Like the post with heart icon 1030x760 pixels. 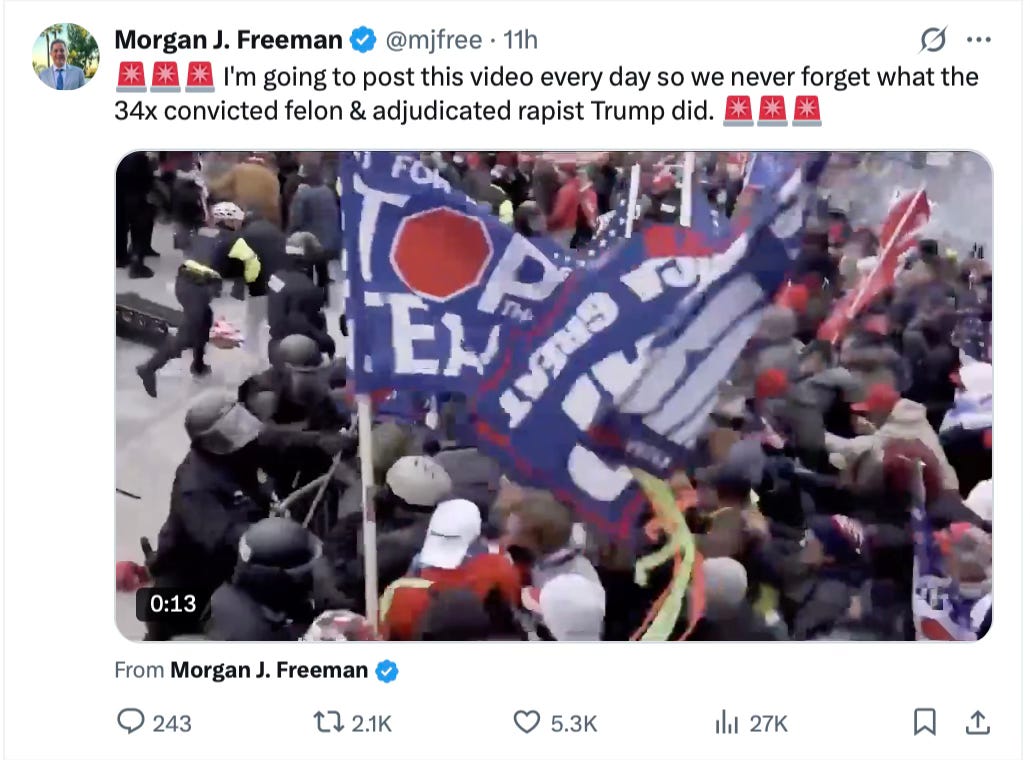pos(526,723)
